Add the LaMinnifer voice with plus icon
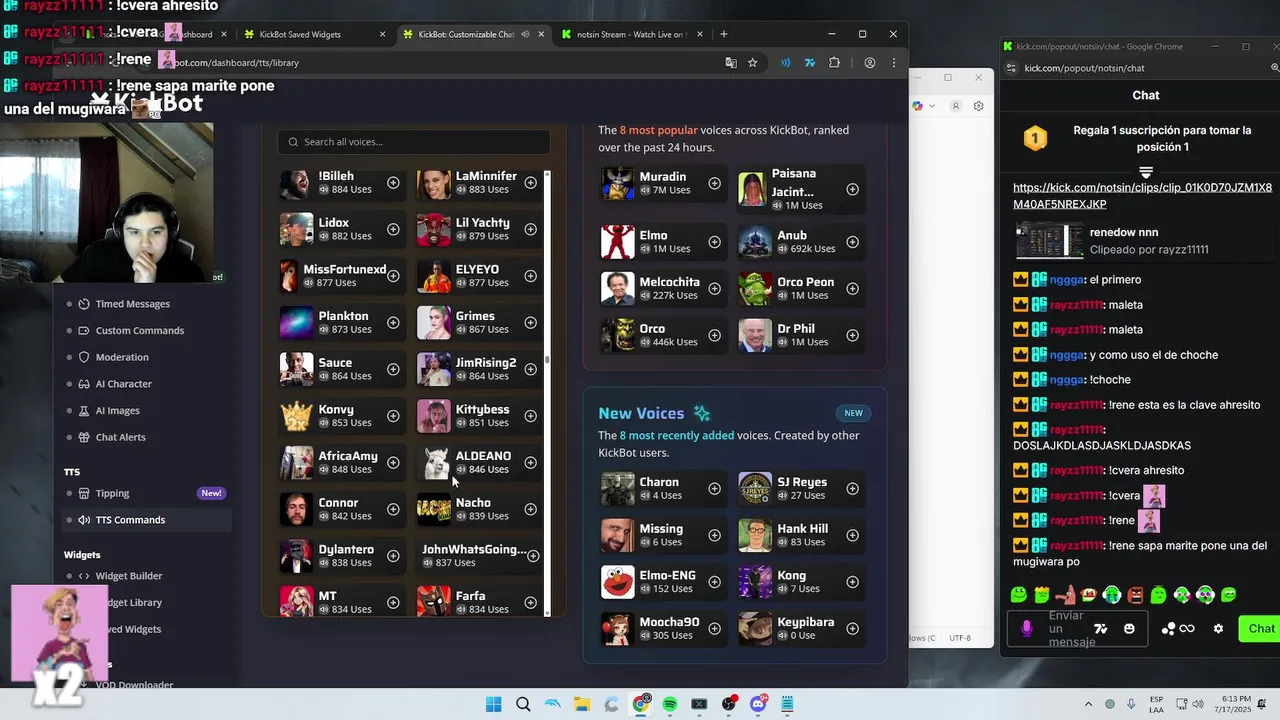 click(x=530, y=183)
